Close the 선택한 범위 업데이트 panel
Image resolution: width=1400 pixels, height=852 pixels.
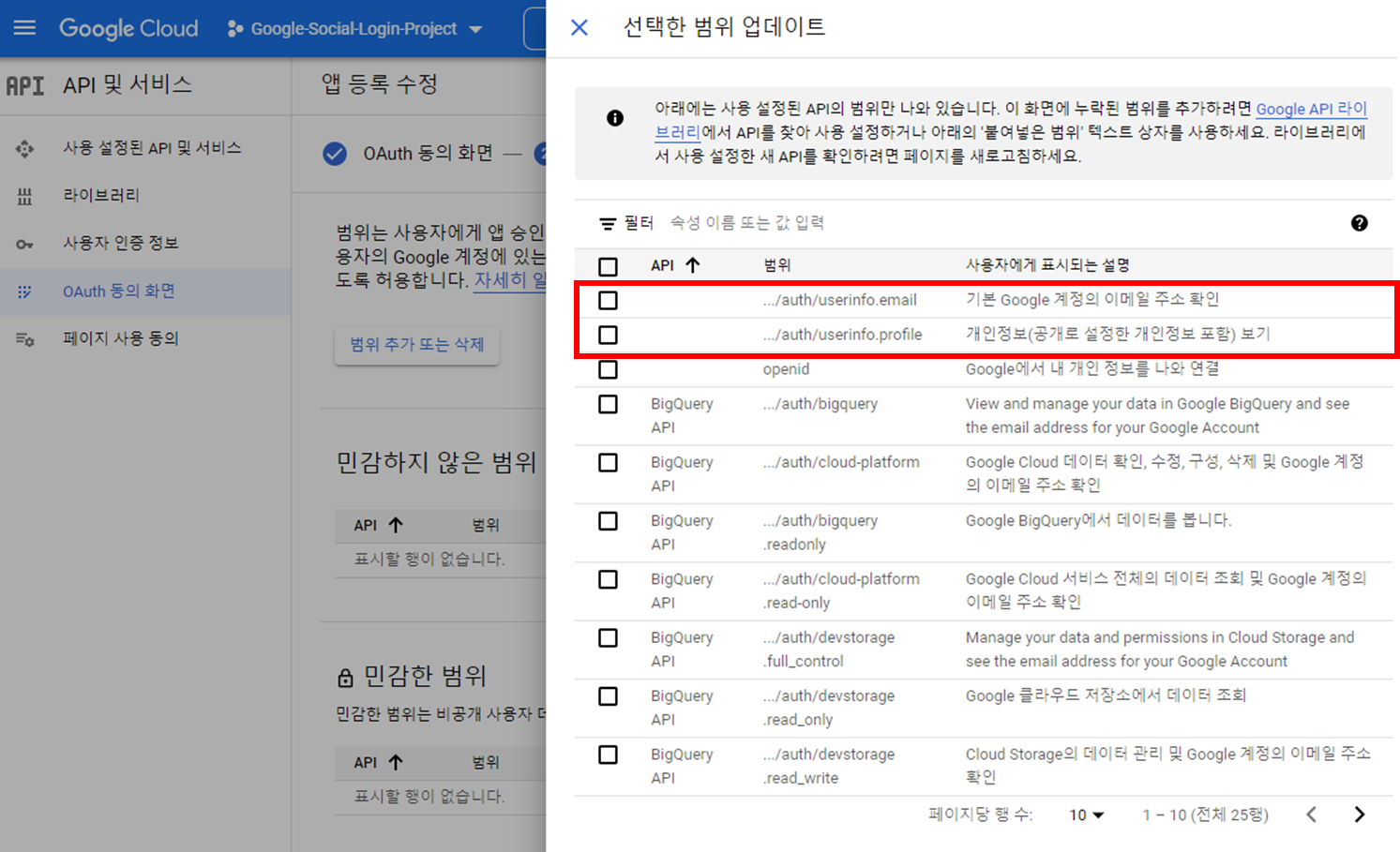580,27
